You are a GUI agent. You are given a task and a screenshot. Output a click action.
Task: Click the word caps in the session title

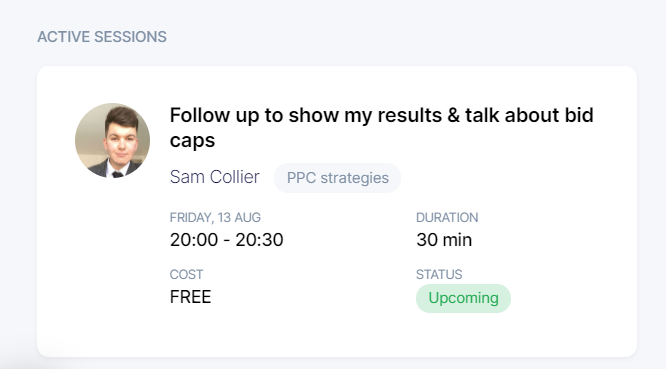coord(192,141)
